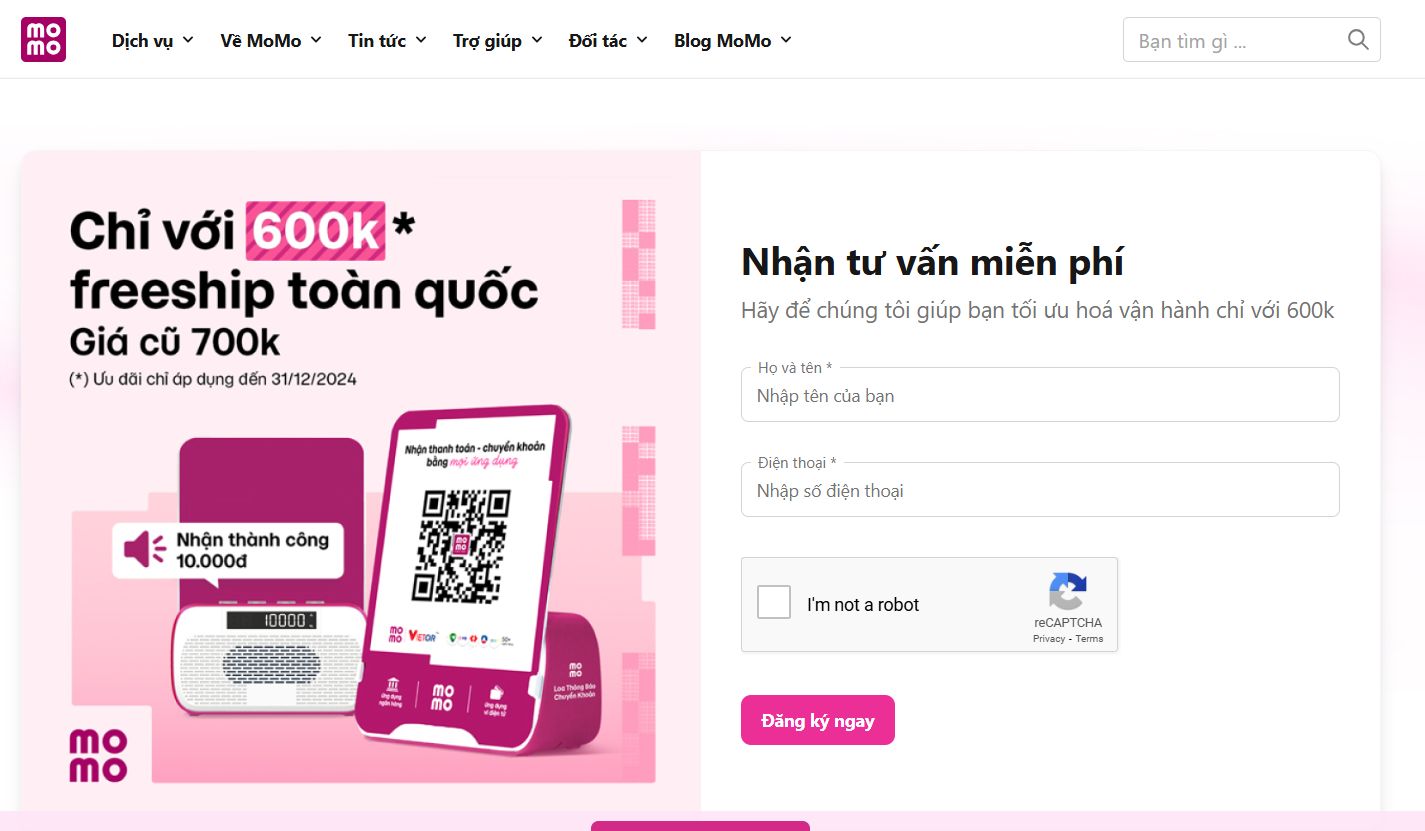The image size is (1425, 831).
Task: Open the Đối tác menu
Action: (608, 40)
